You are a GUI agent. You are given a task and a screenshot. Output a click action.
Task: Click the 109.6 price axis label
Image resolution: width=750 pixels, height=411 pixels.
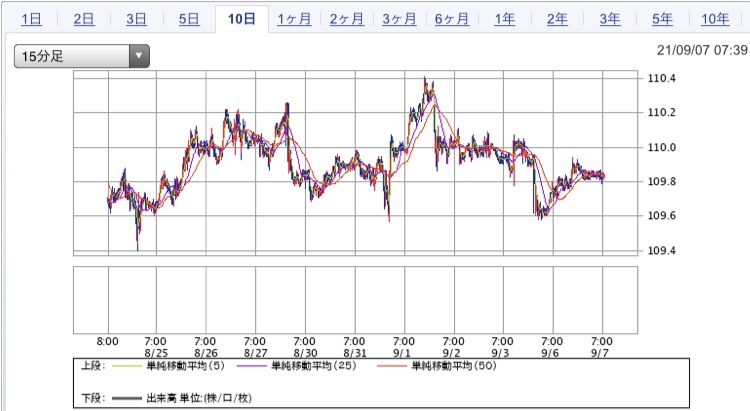pyautogui.click(x=662, y=216)
